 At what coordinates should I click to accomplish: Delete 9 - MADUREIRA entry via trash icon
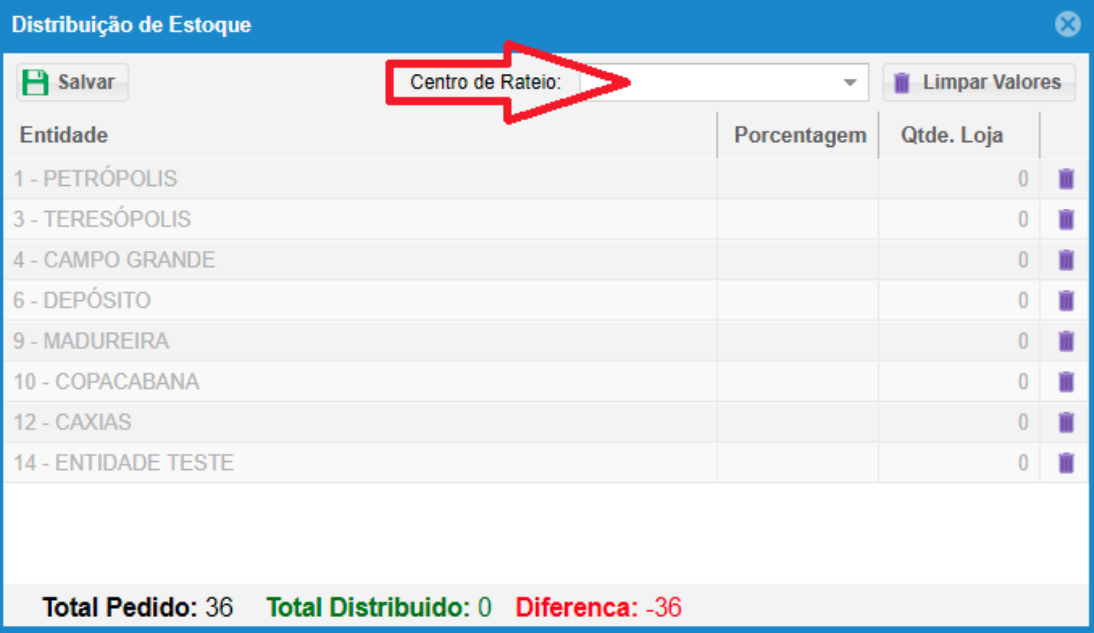pyautogui.click(x=1066, y=341)
